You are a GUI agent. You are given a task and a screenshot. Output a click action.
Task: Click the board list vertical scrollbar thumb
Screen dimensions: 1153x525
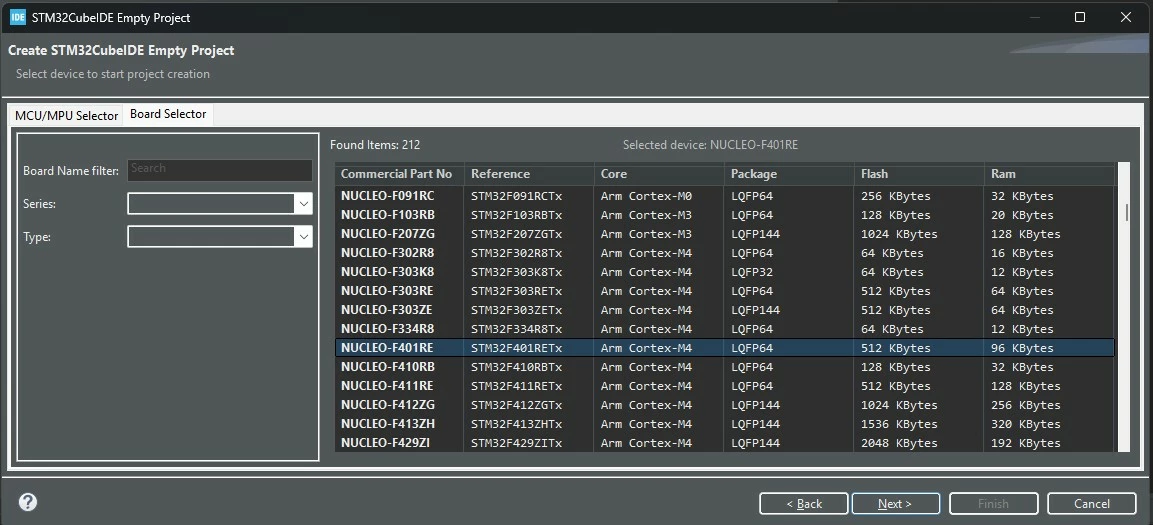pyautogui.click(x=1126, y=212)
